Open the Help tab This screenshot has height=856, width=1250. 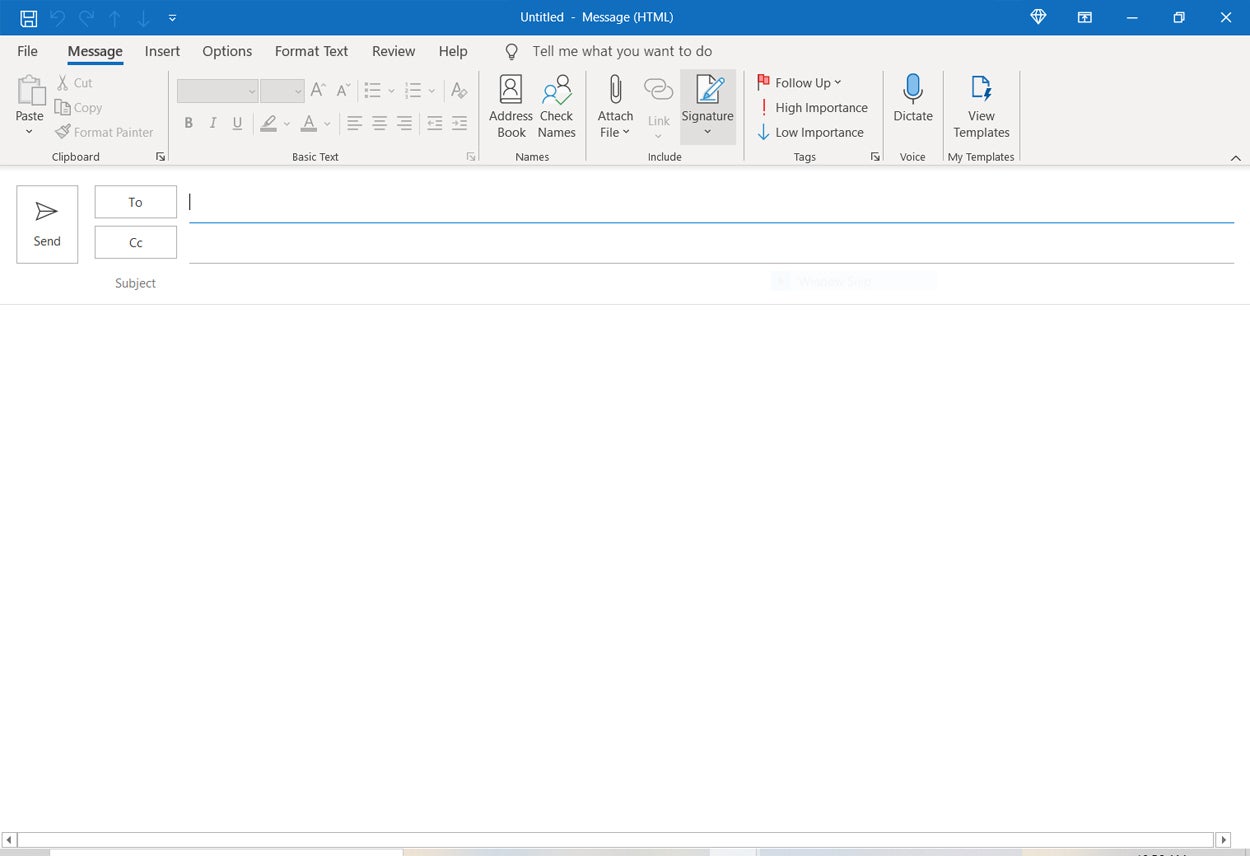pos(453,51)
